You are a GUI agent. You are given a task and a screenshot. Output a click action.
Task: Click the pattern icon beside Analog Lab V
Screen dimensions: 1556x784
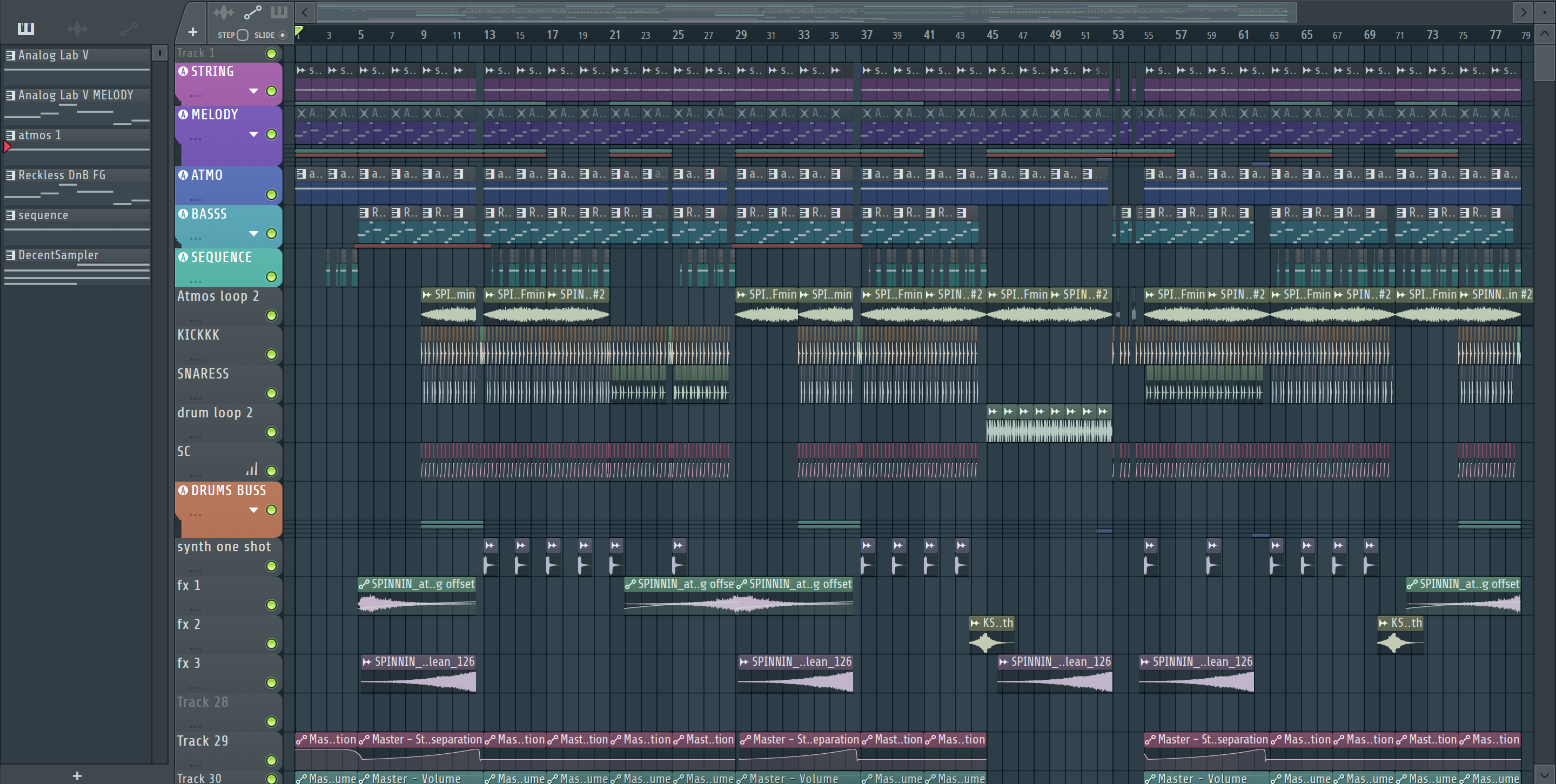(x=10, y=56)
